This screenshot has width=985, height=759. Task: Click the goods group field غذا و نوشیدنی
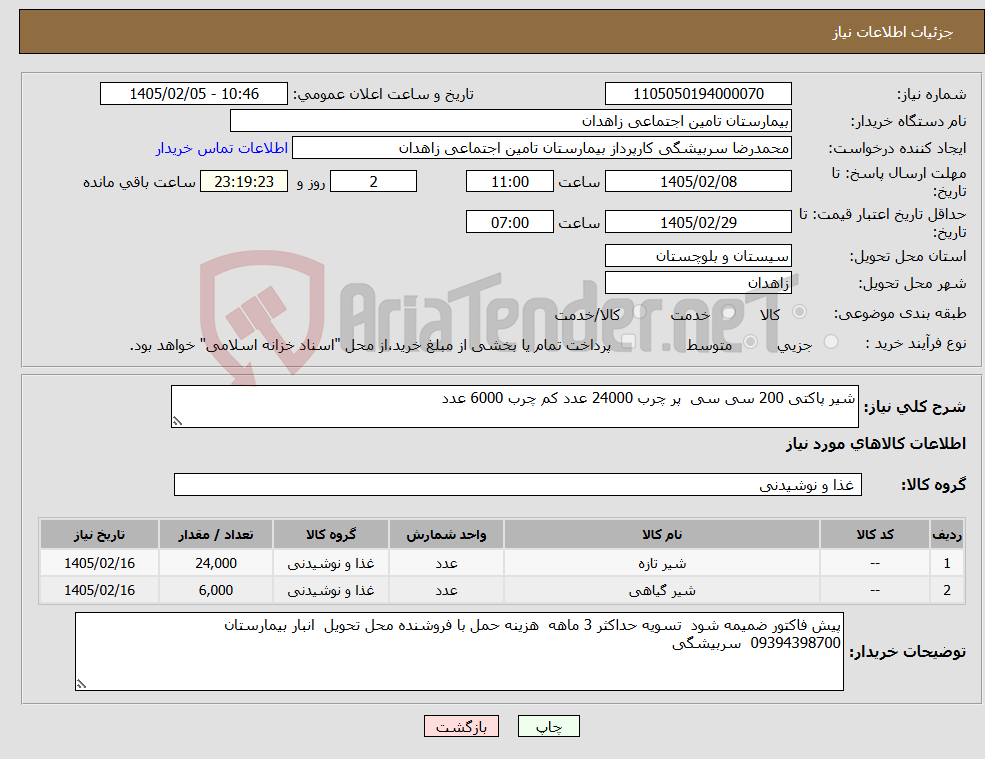coord(518,484)
